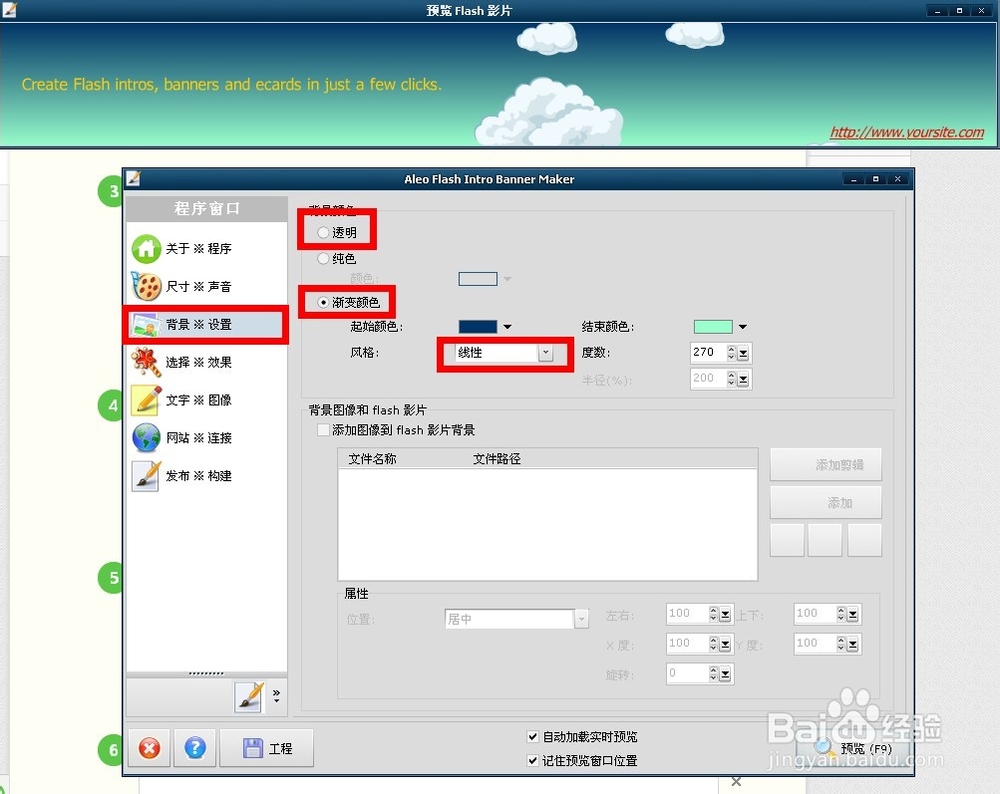
Task: Toggle 记住预览窗口位置 checkbox
Action: 533,760
